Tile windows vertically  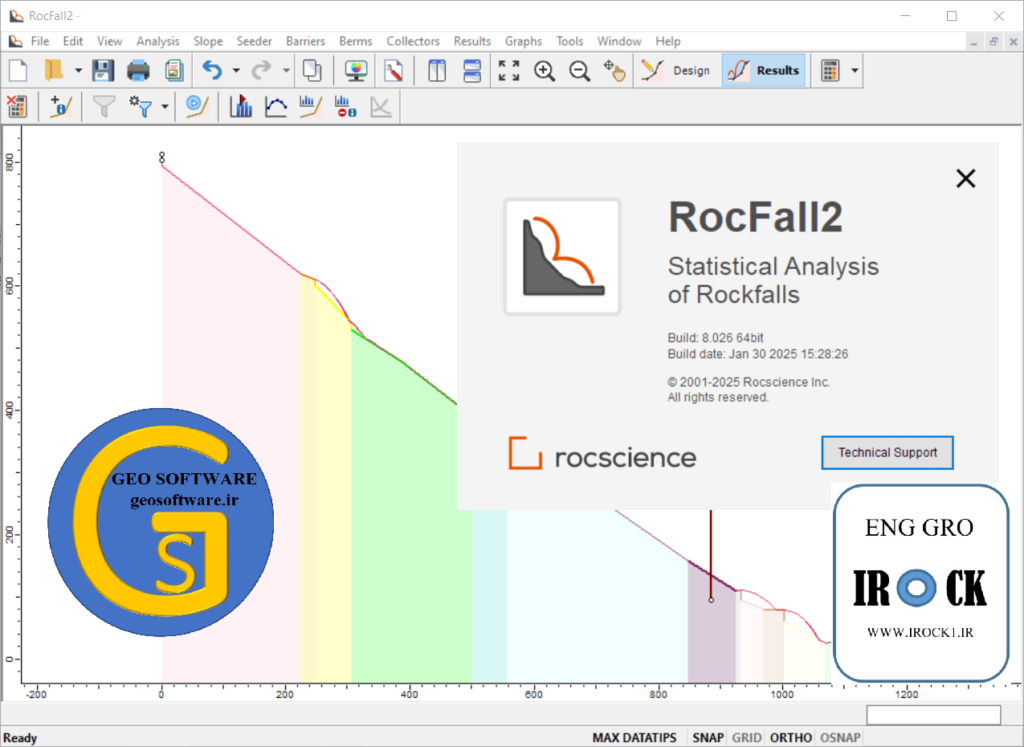(437, 70)
